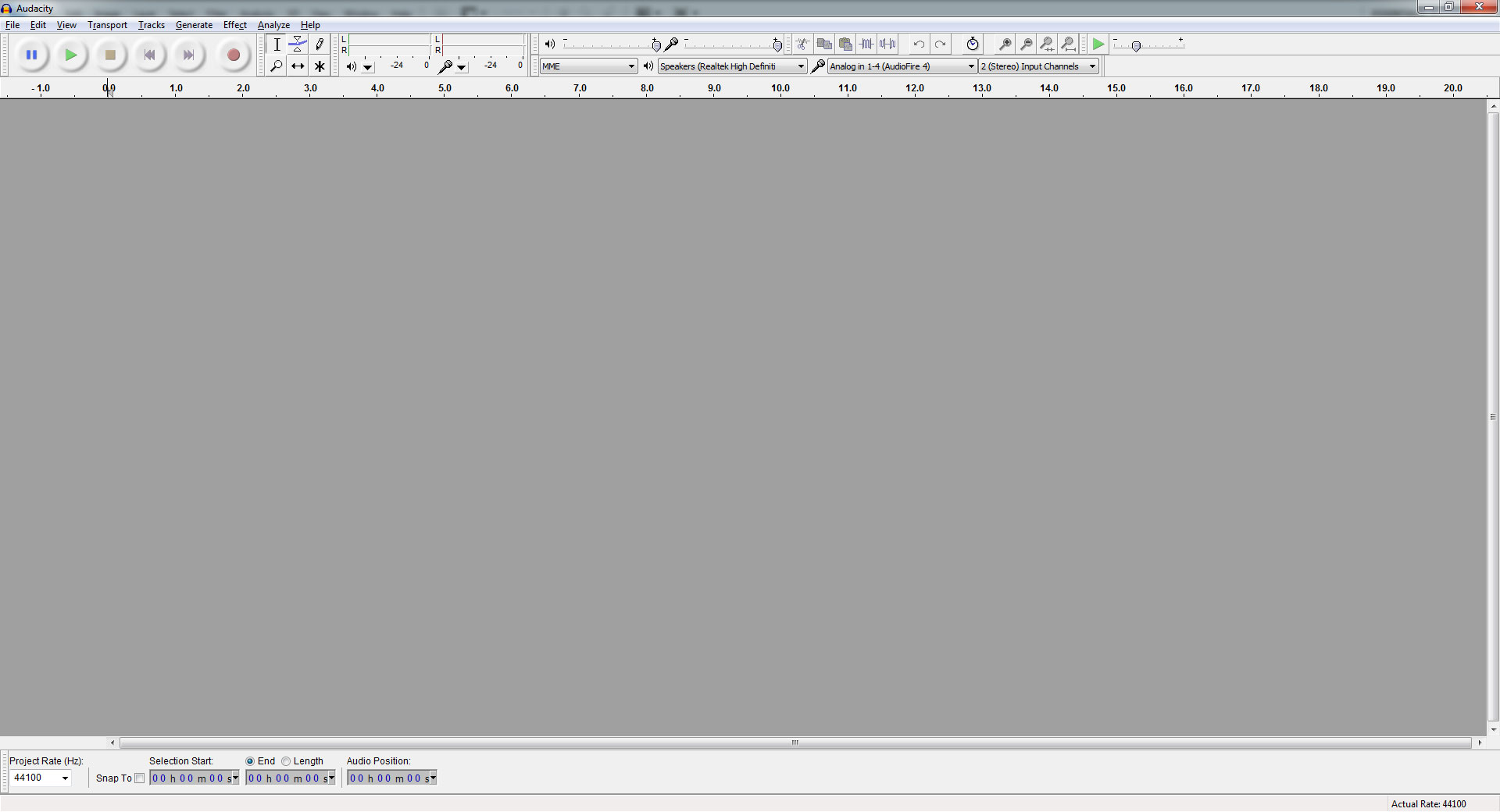Screen dimensions: 1500x812
Task: Open the MME audio host dropdown
Action: tap(589, 66)
